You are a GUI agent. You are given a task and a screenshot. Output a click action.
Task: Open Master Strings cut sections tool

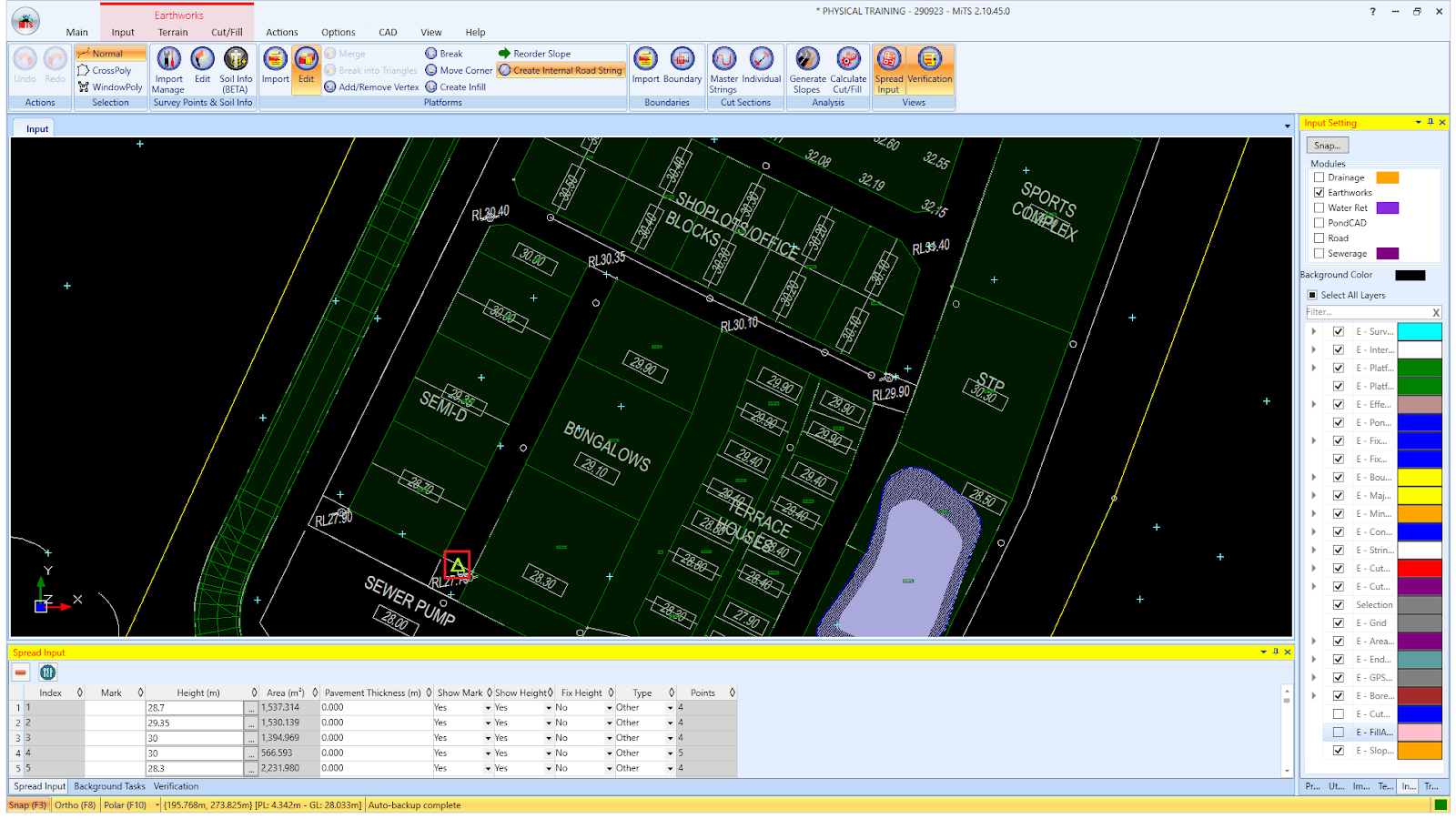(x=724, y=60)
